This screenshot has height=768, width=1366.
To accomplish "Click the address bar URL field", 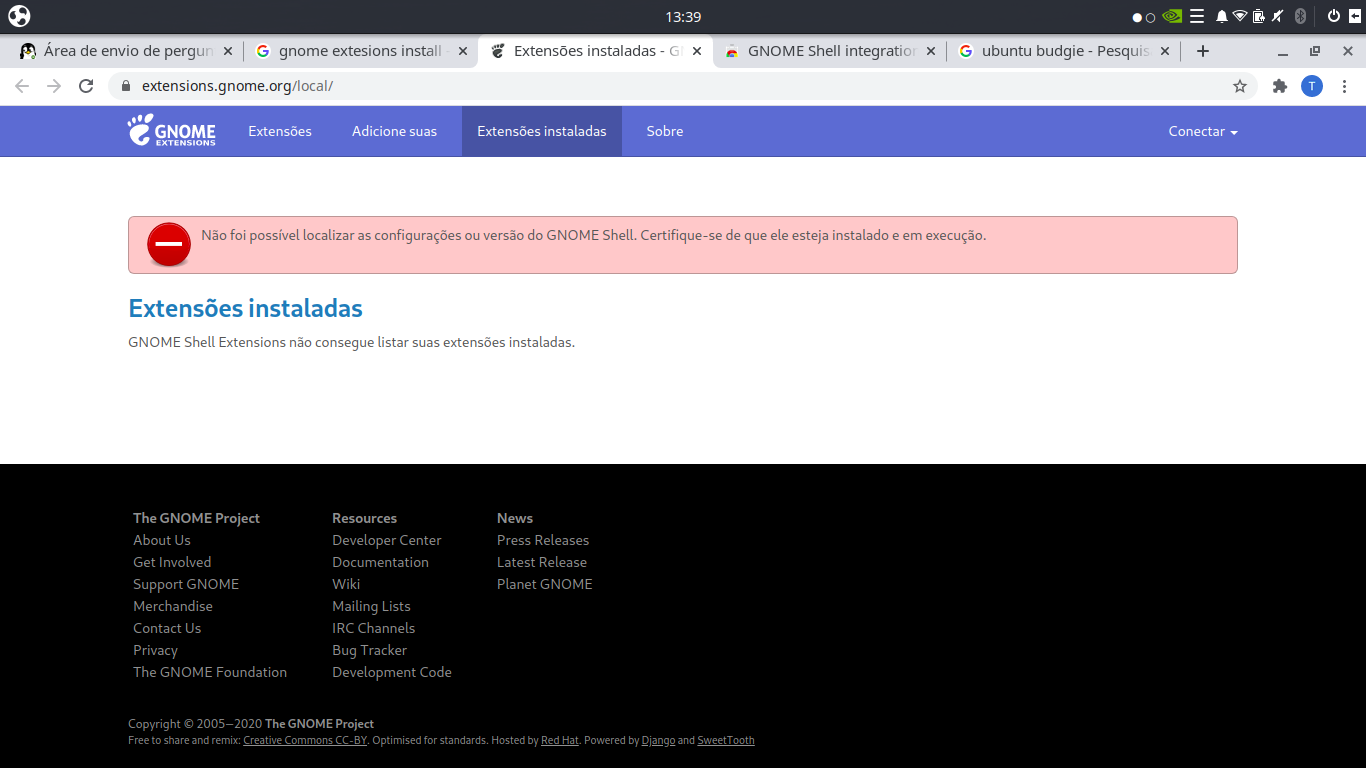I will tap(683, 86).
